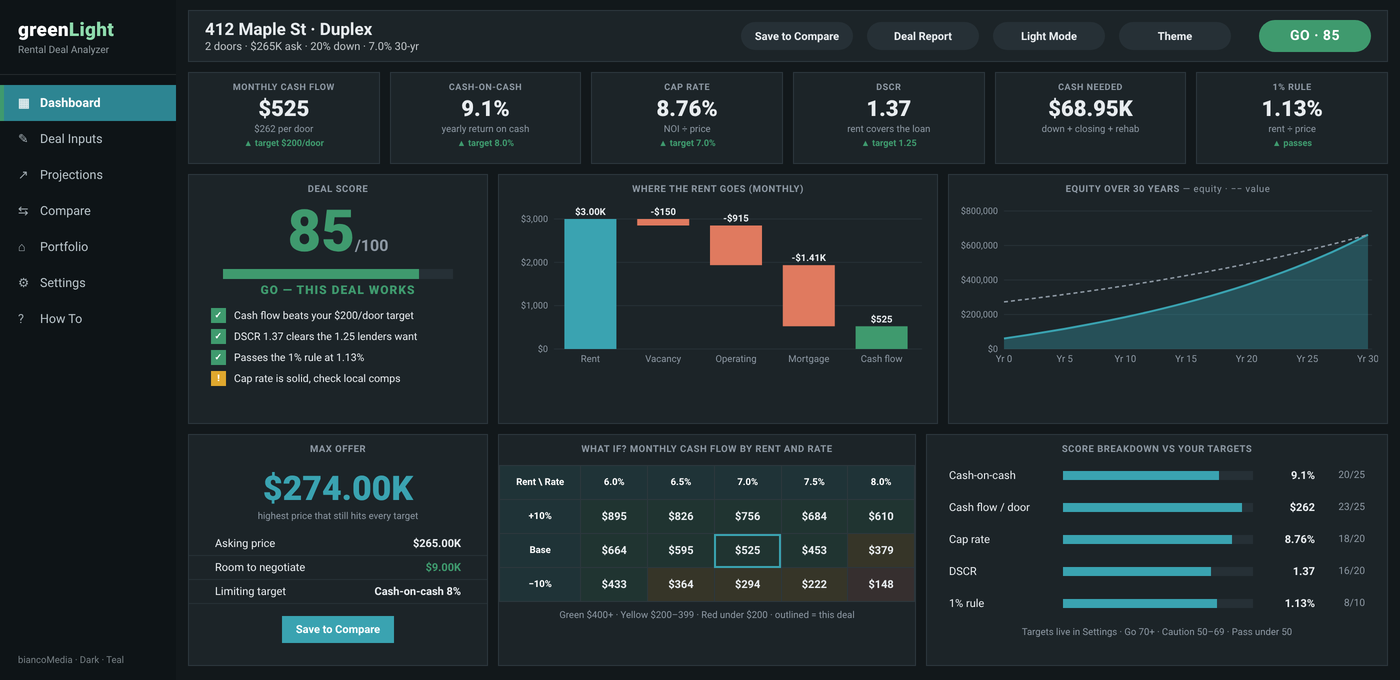Click the Cap rate score bar
Screen dimensions: 1400x680
[x=1158, y=539]
